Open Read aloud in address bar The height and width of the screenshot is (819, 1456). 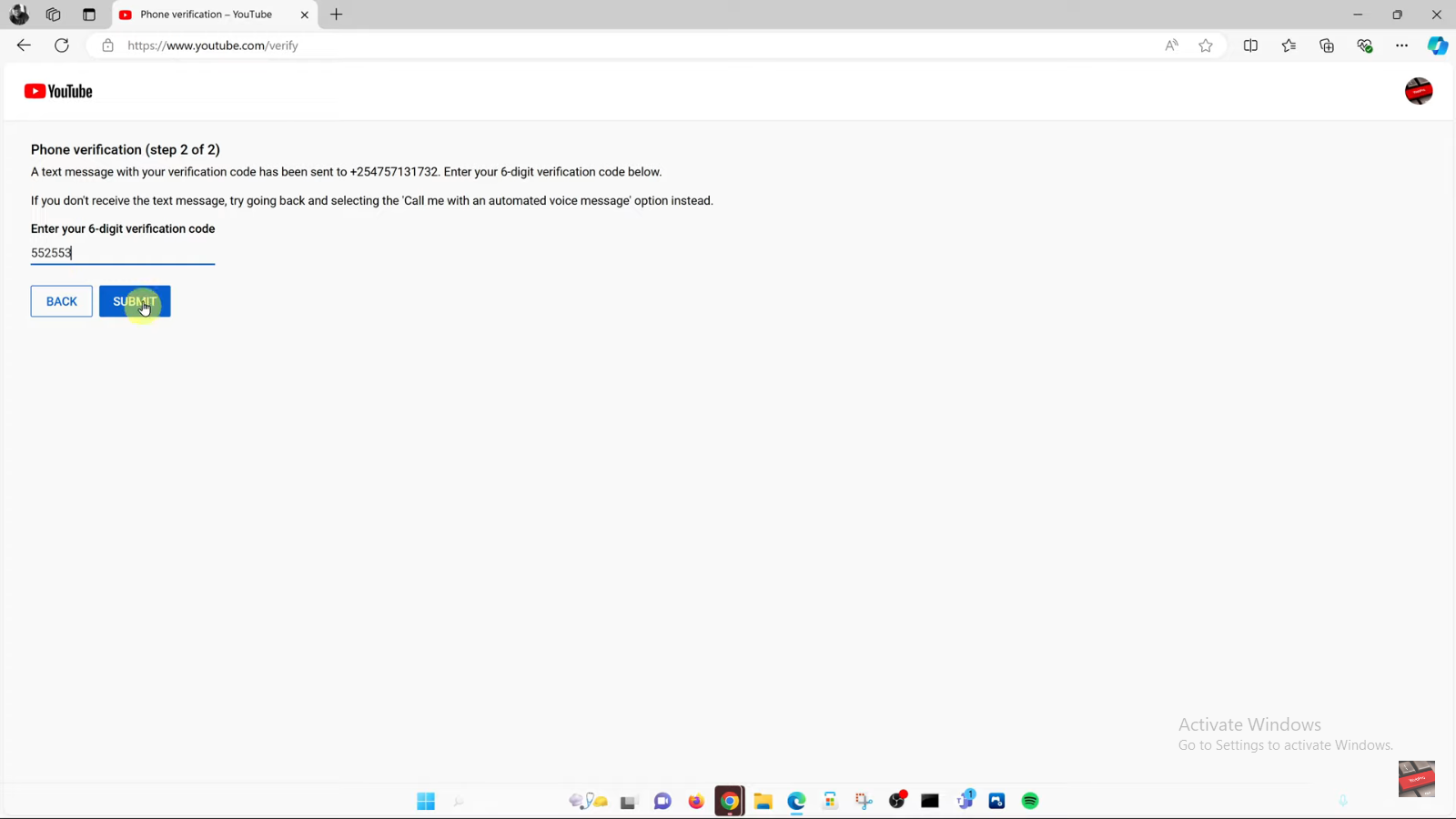tap(1171, 45)
